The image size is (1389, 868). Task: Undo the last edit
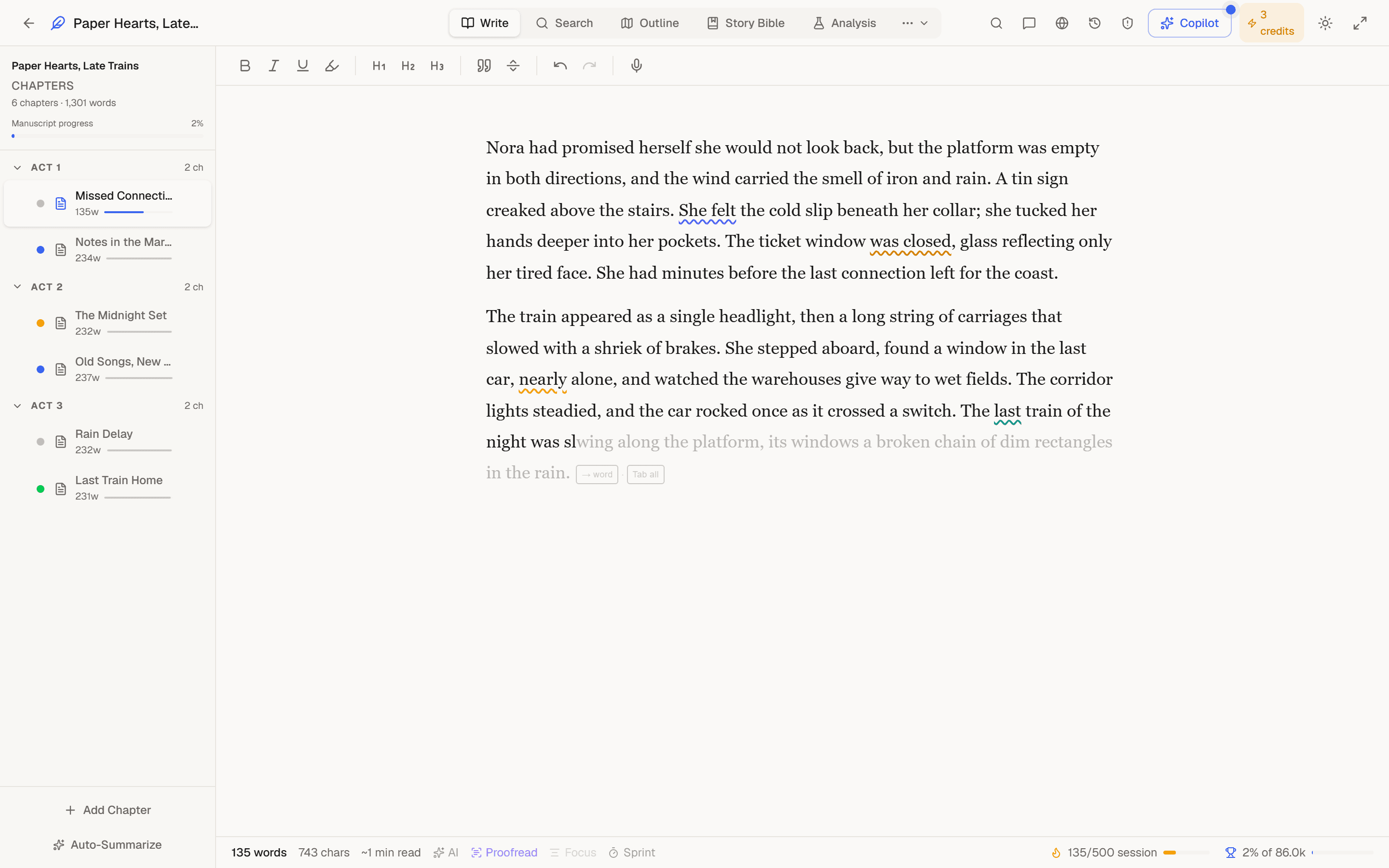(560, 66)
